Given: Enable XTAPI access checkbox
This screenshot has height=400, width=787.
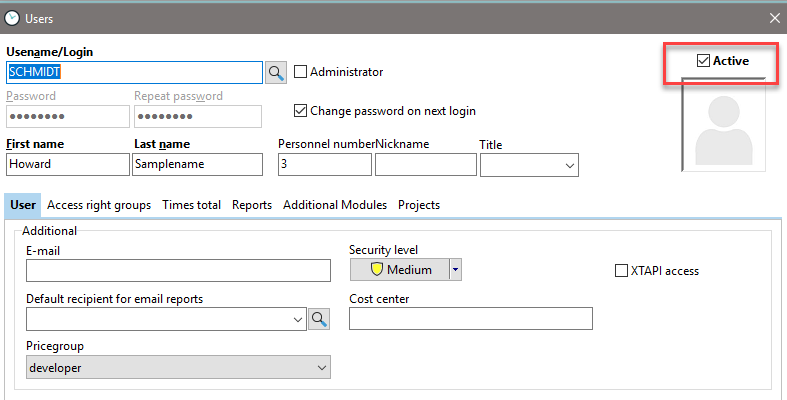Looking at the screenshot, I should click(621, 271).
